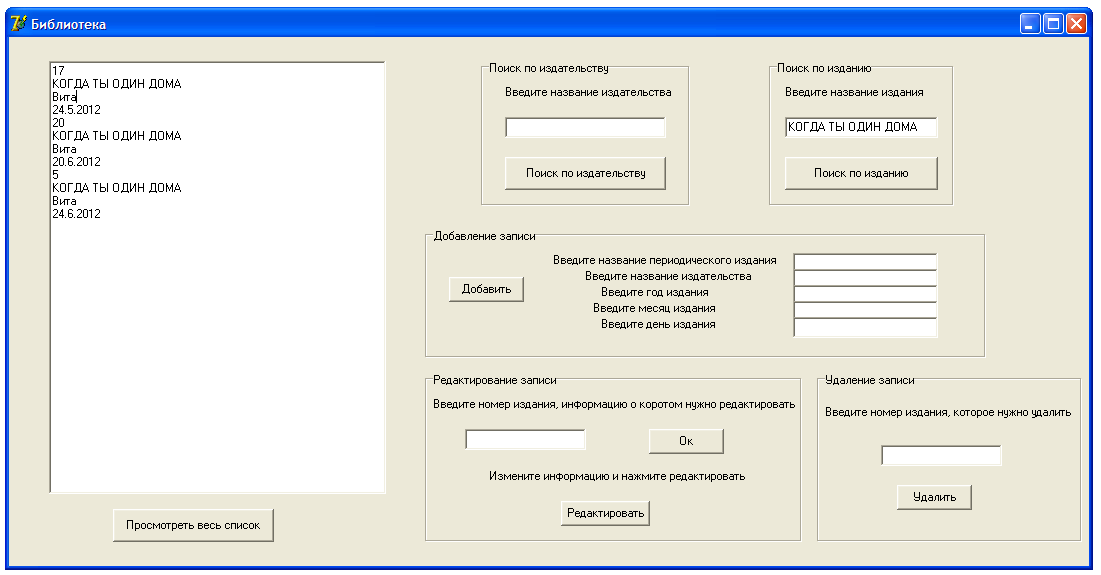Screen dimensions: 1101x575
Task: Click the 'Введите название издательства' label in the publisher search group
Action: click(x=588, y=92)
